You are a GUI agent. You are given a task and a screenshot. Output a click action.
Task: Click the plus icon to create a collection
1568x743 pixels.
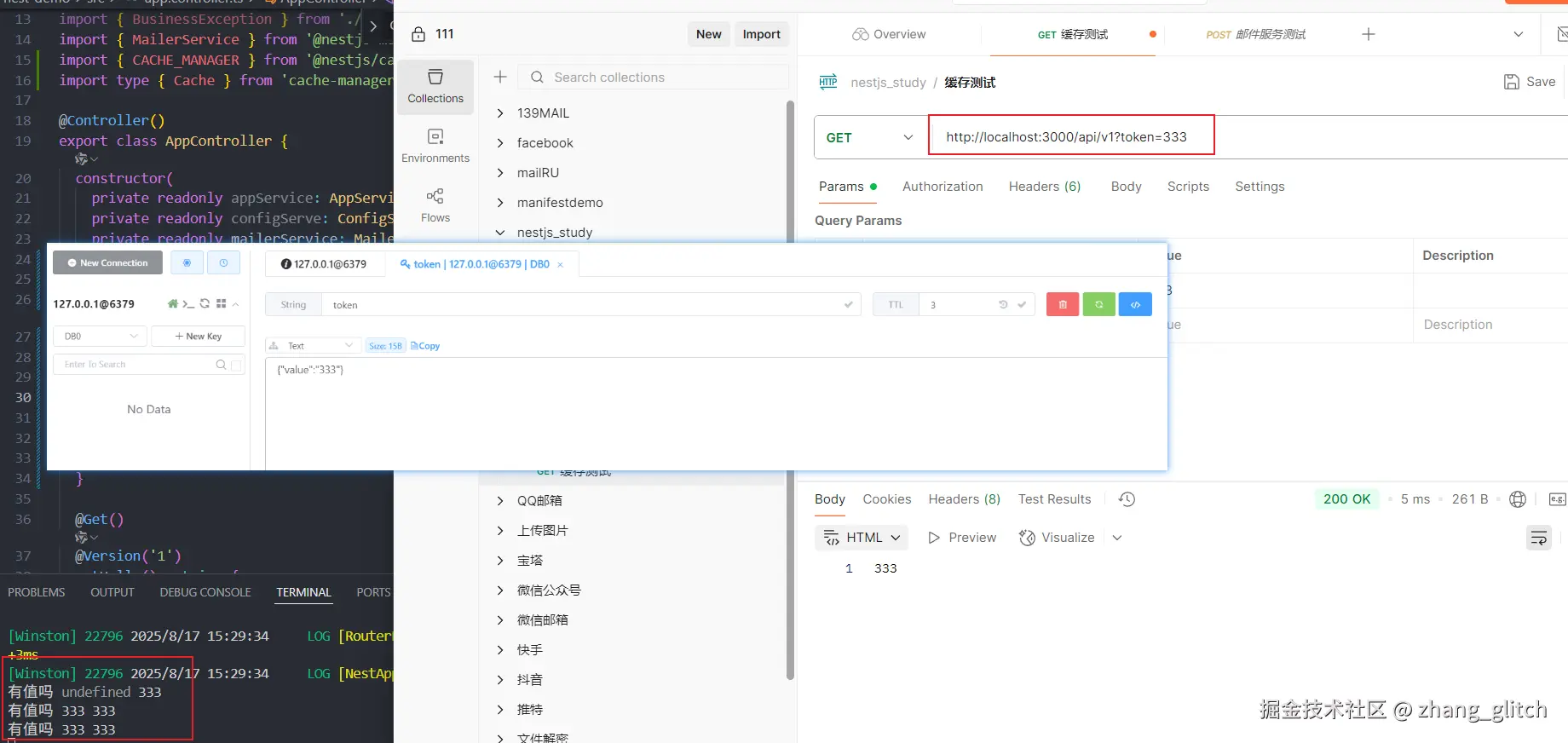pyautogui.click(x=500, y=77)
